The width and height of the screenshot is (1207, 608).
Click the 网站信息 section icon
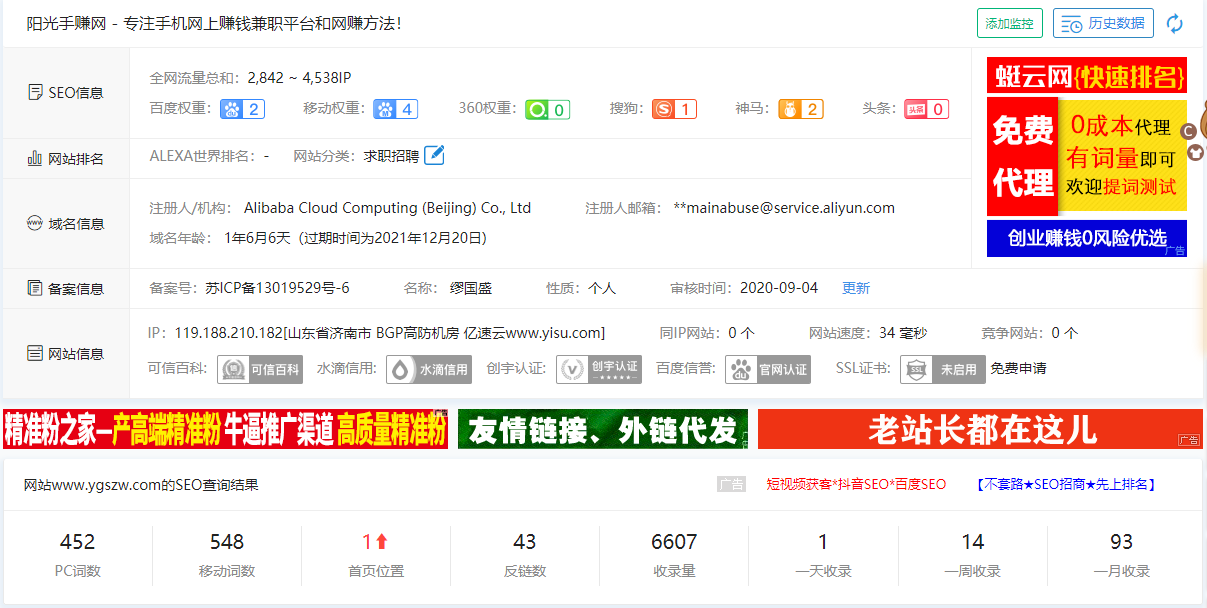(x=35, y=353)
